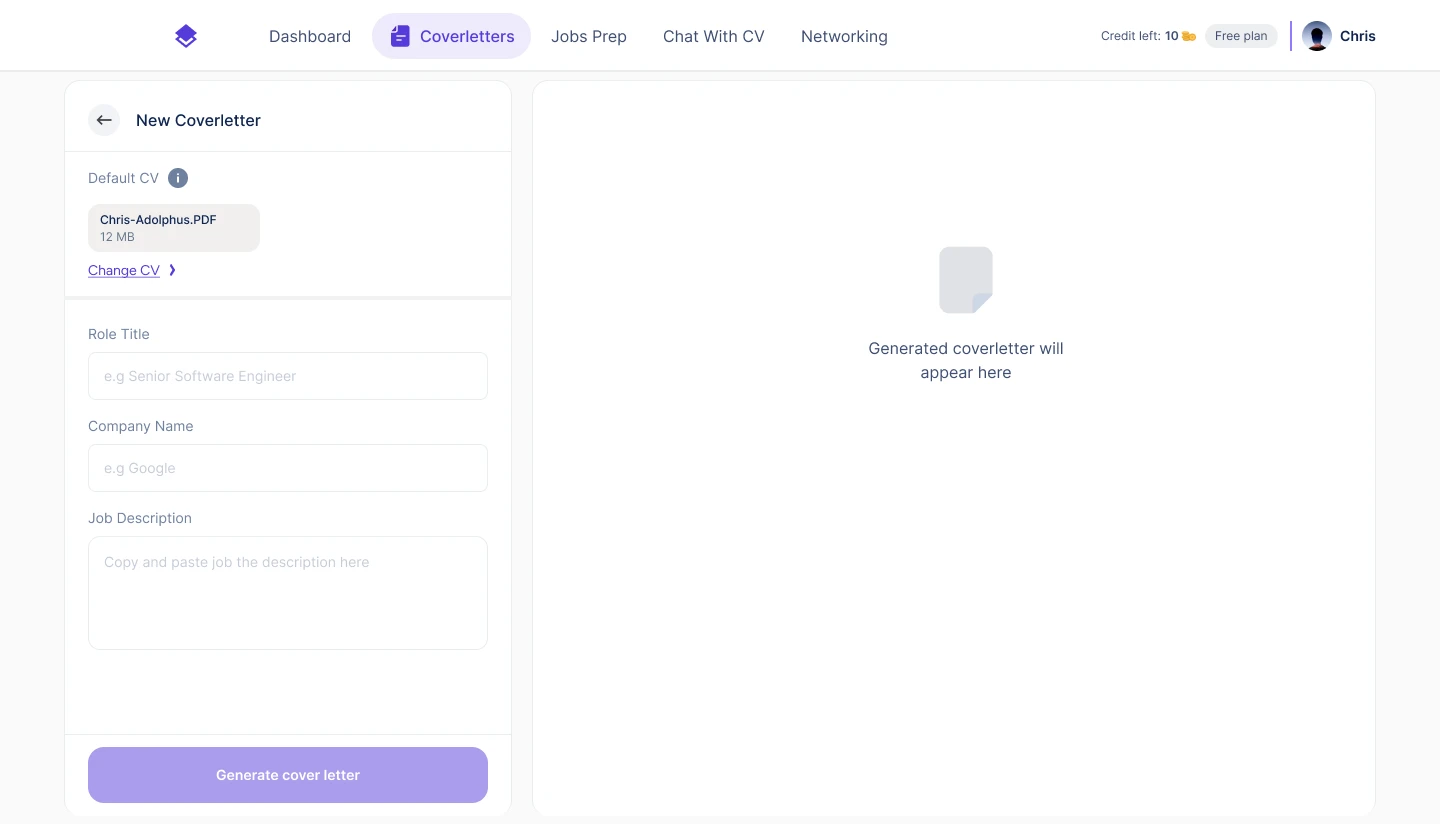
Task: Click the Company Name label
Action: coord(141,426)
